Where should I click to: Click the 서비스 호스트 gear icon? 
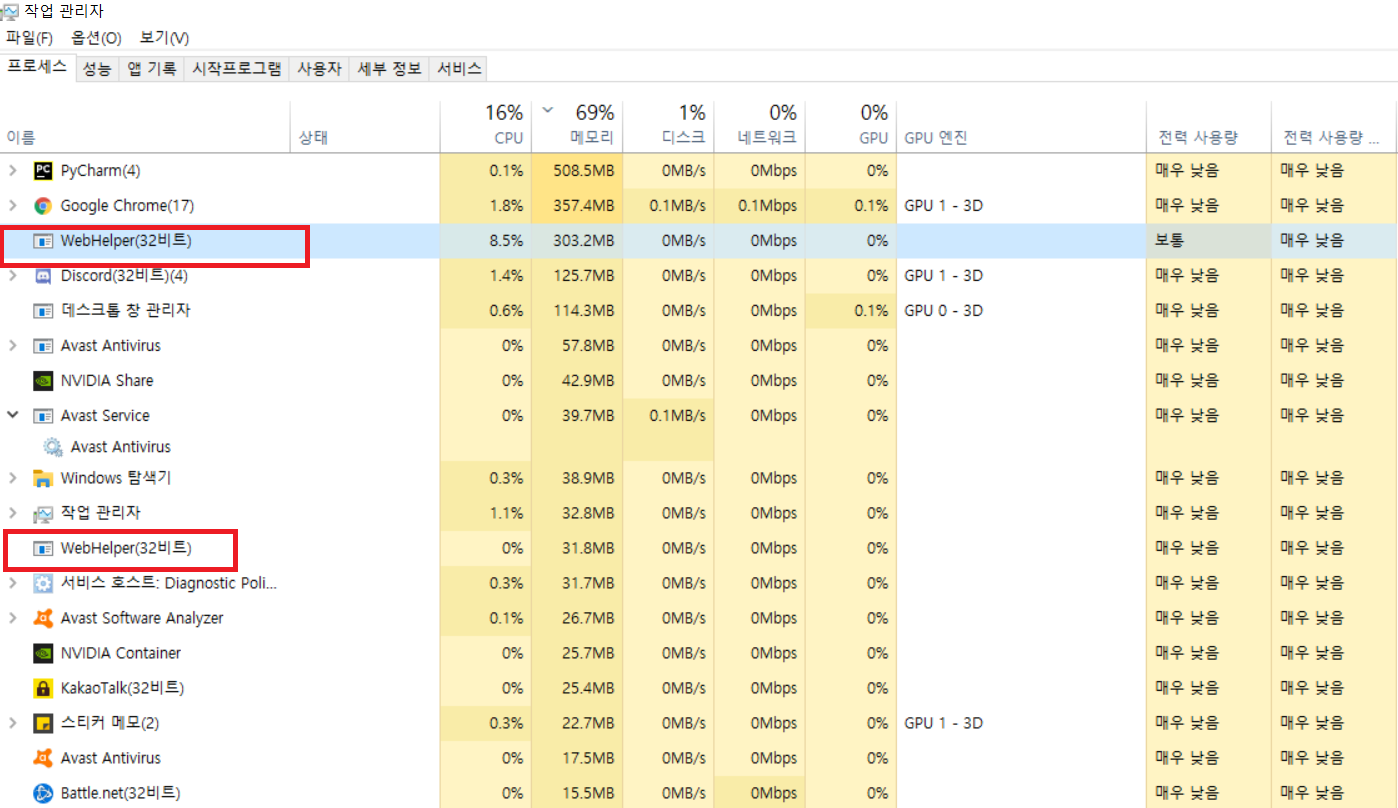tap(43, 583)
